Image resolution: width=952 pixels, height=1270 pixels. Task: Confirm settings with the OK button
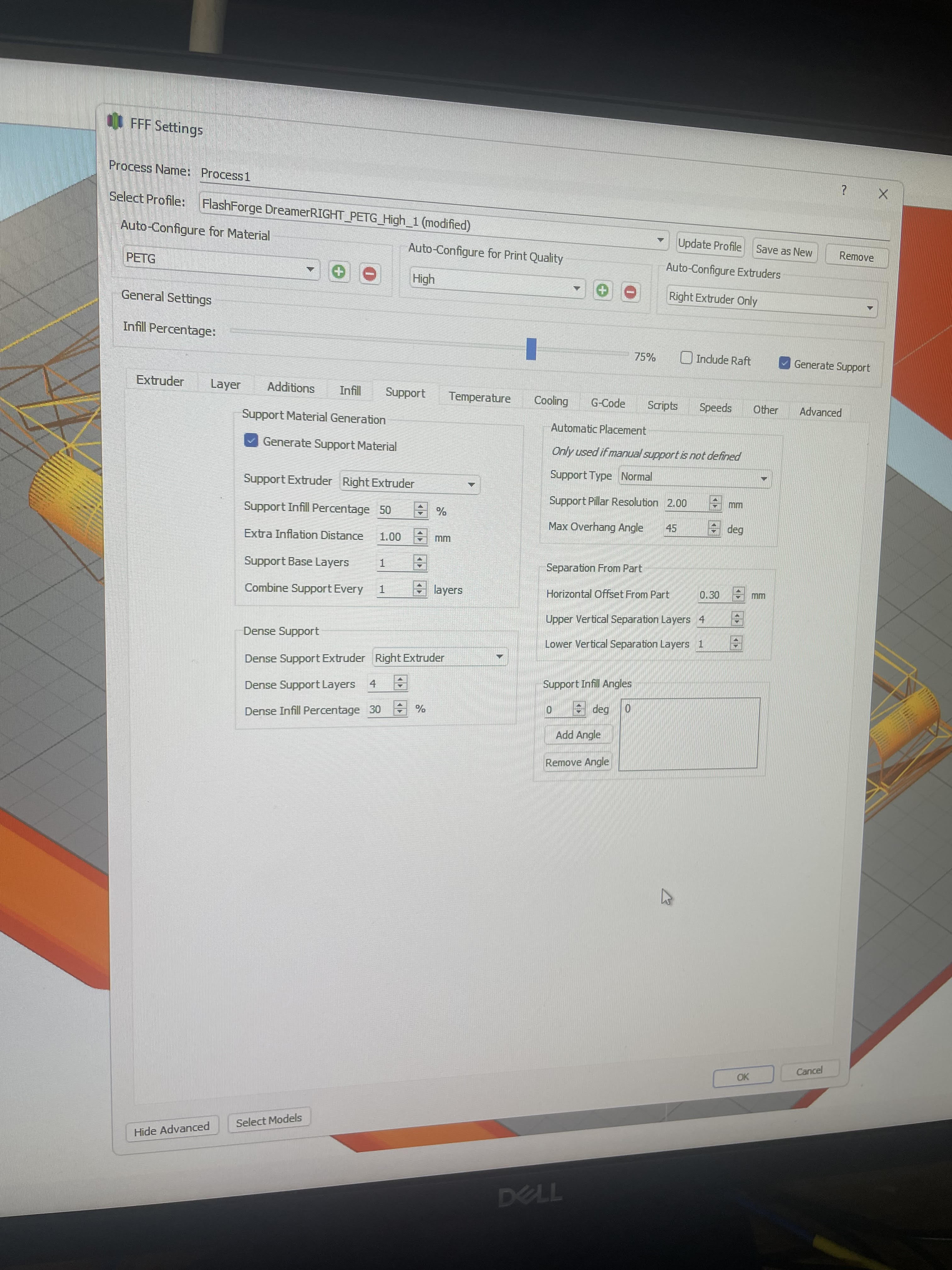click(x=743, y=1077)
